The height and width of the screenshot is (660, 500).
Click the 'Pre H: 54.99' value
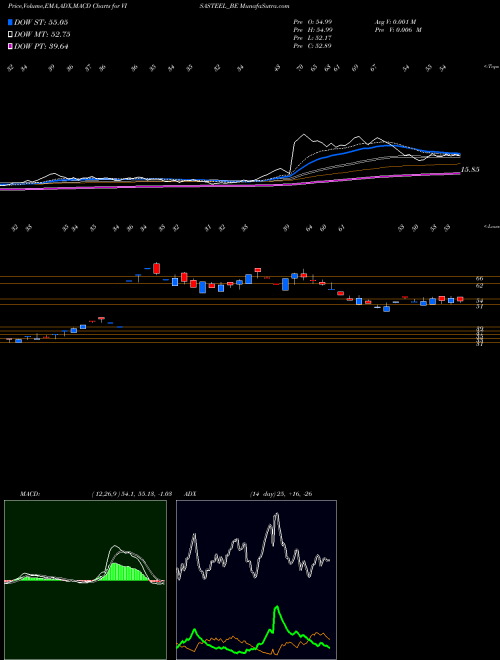tap(313, 30)
